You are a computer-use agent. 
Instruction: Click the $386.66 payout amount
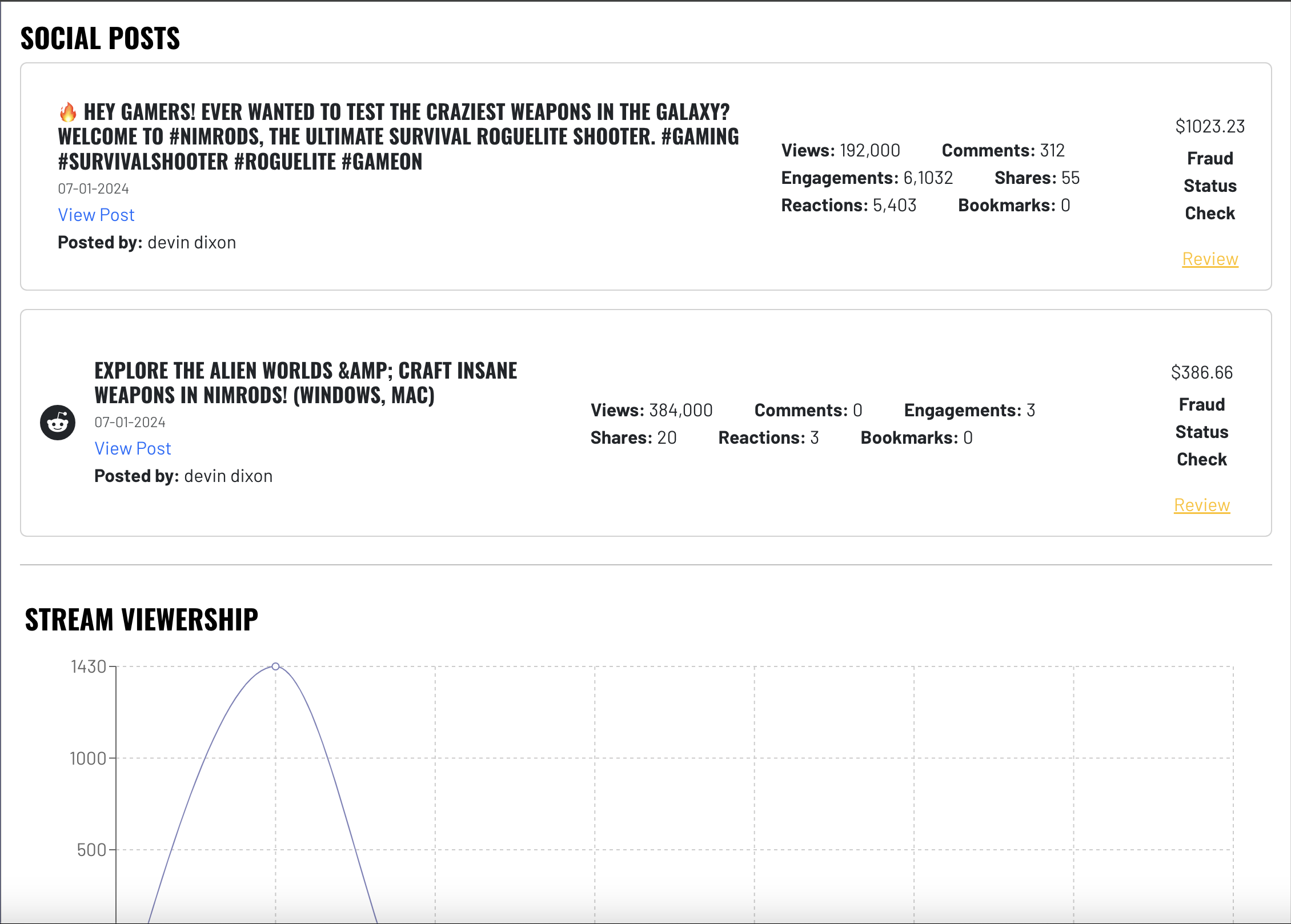click(1202, 372)
